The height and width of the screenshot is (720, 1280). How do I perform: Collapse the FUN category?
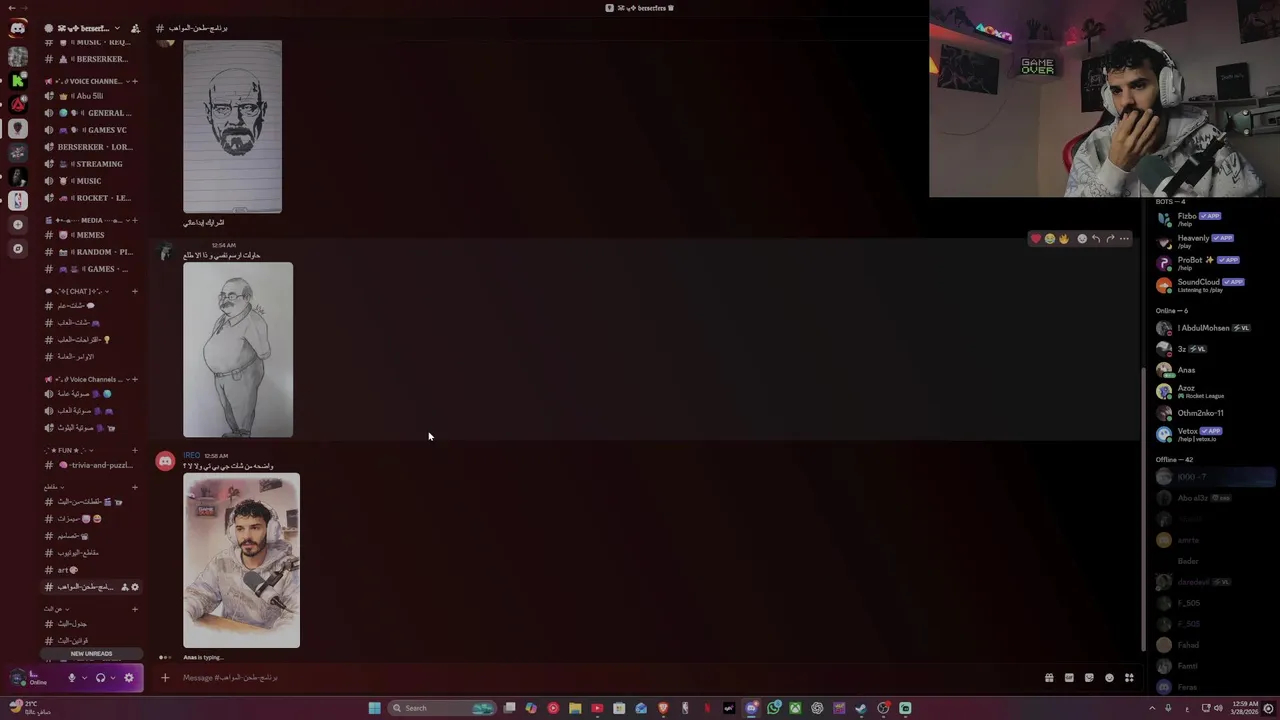(69, 450)
